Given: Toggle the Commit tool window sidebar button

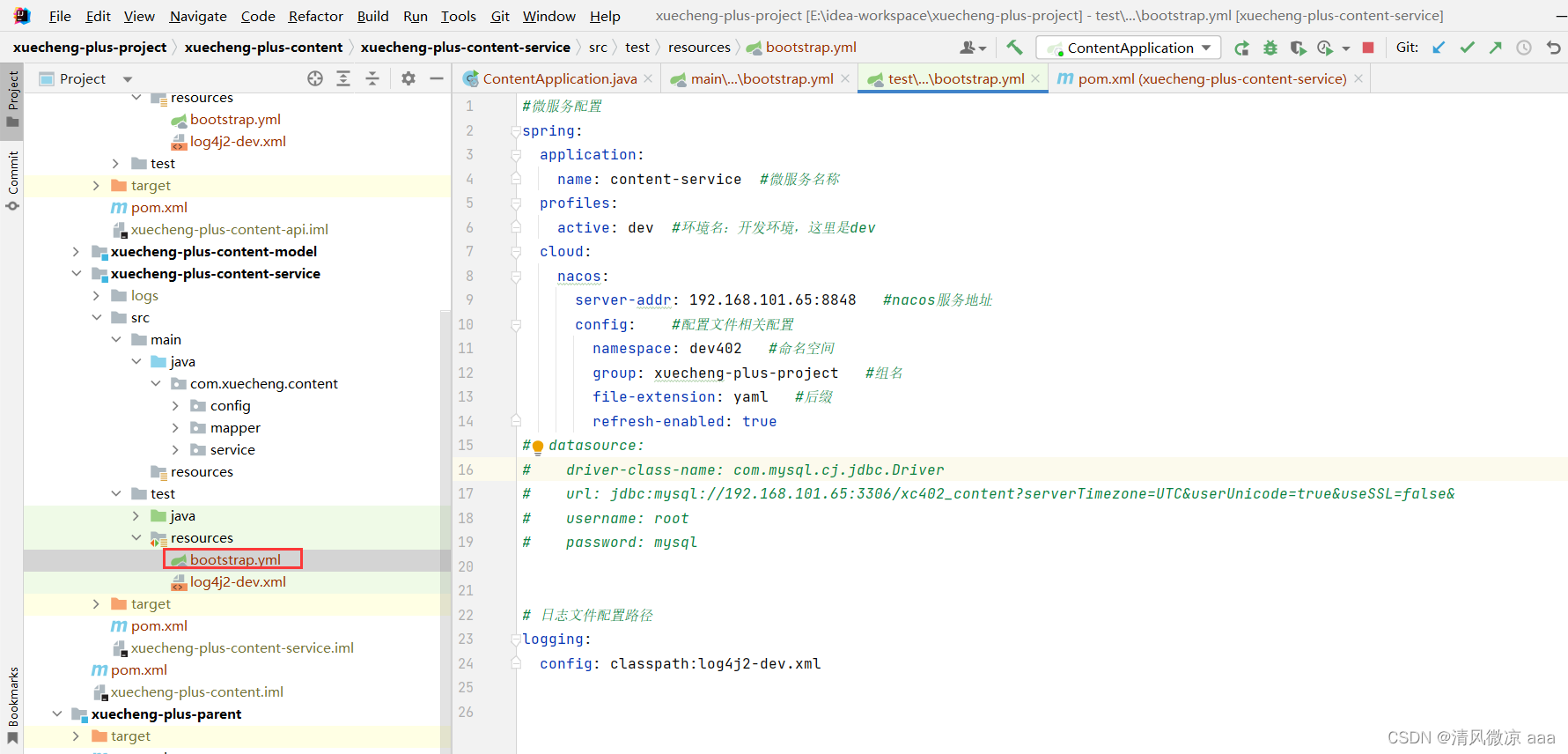Looking at the screenshot, I should [12, 181].
